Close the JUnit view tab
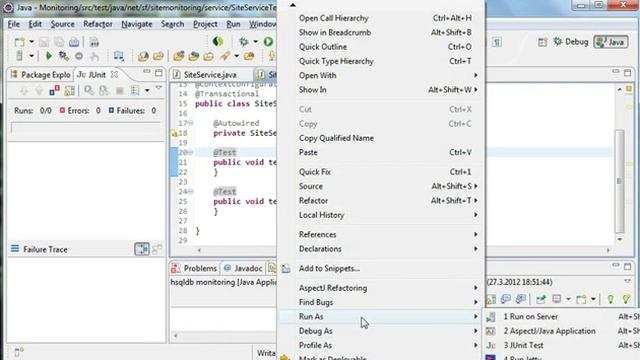Screen dimensions: 640x360 (x=114, y=74)
